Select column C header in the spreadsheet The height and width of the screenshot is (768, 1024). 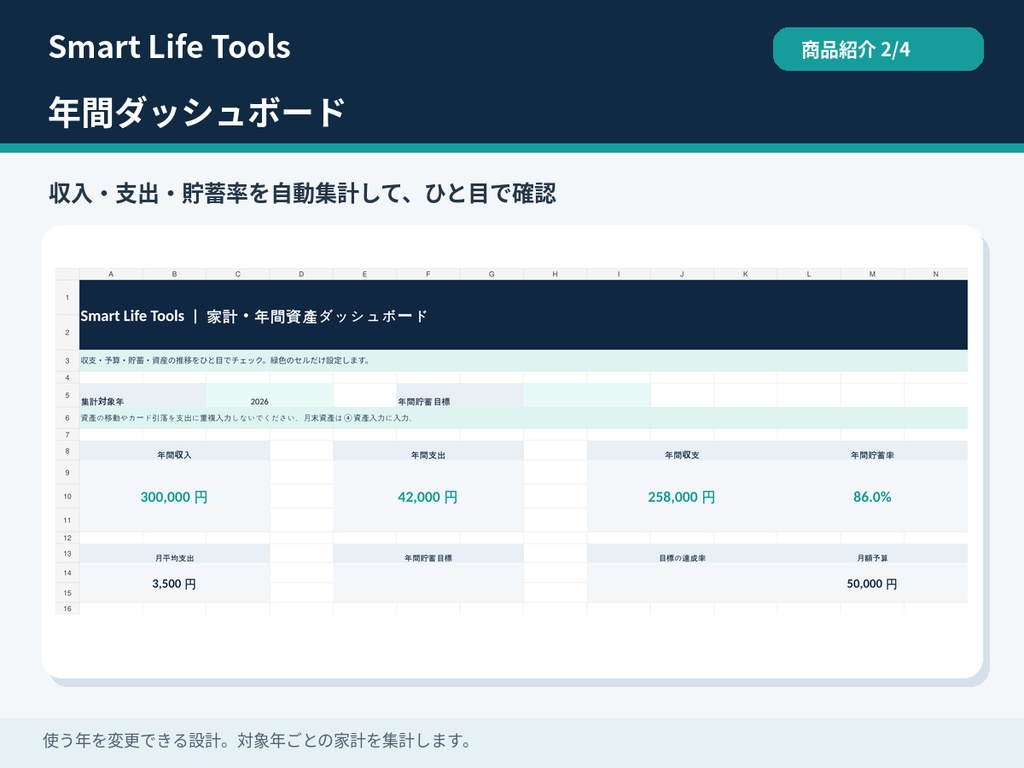[238, 274]
